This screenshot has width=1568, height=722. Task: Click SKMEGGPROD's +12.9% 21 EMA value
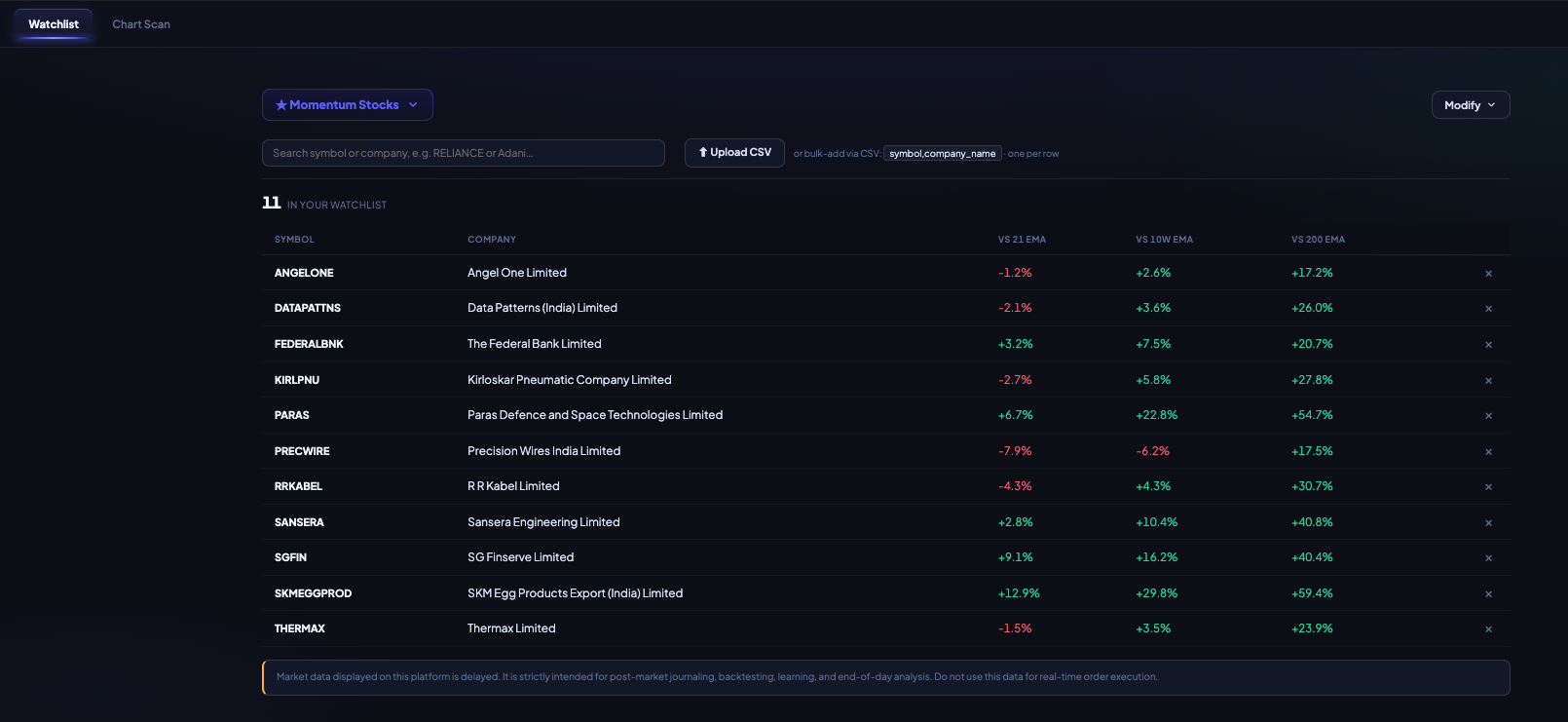[1019, 593]
